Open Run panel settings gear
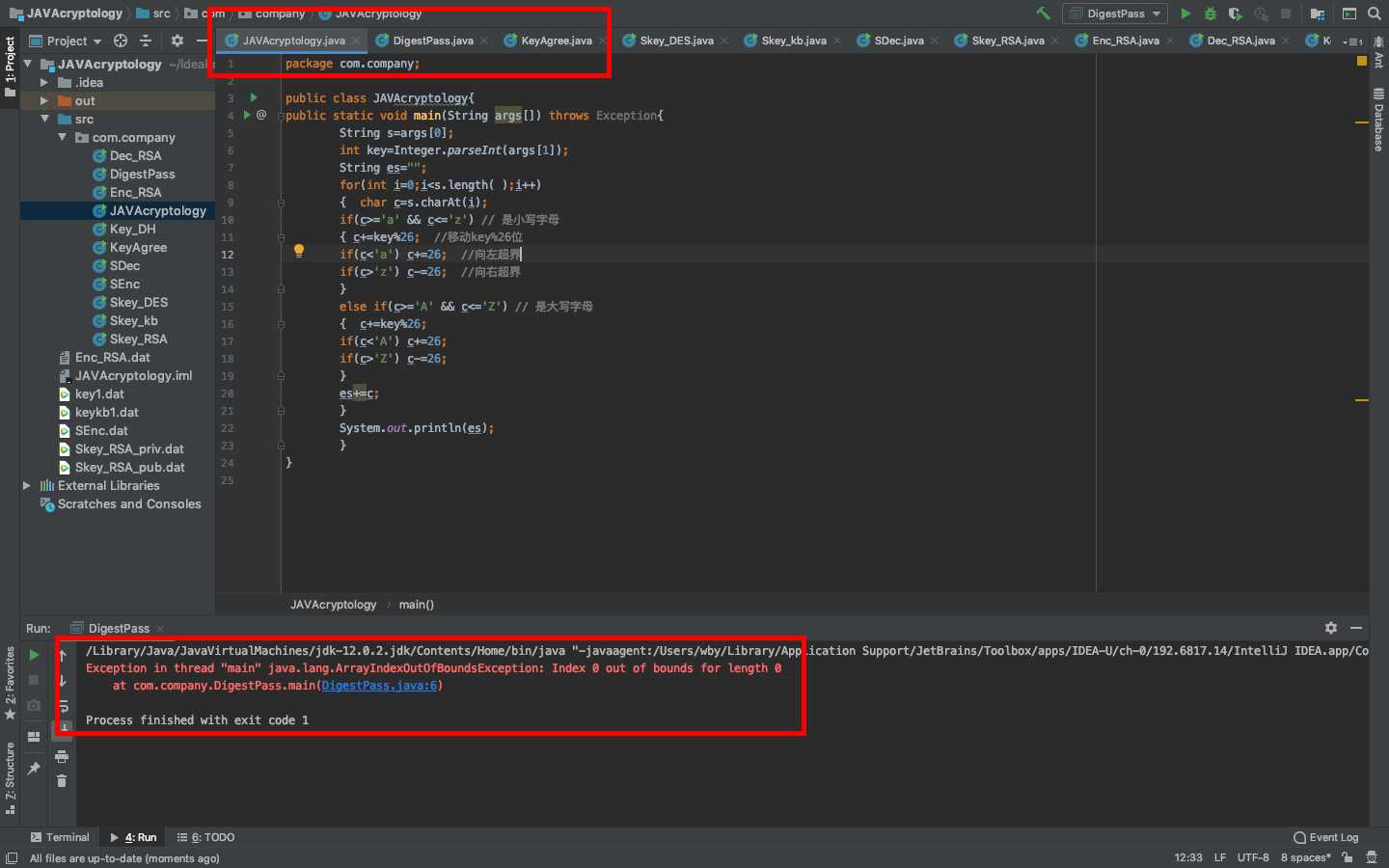Screen dimensions: 1389x868 [x=1331, y=628]
